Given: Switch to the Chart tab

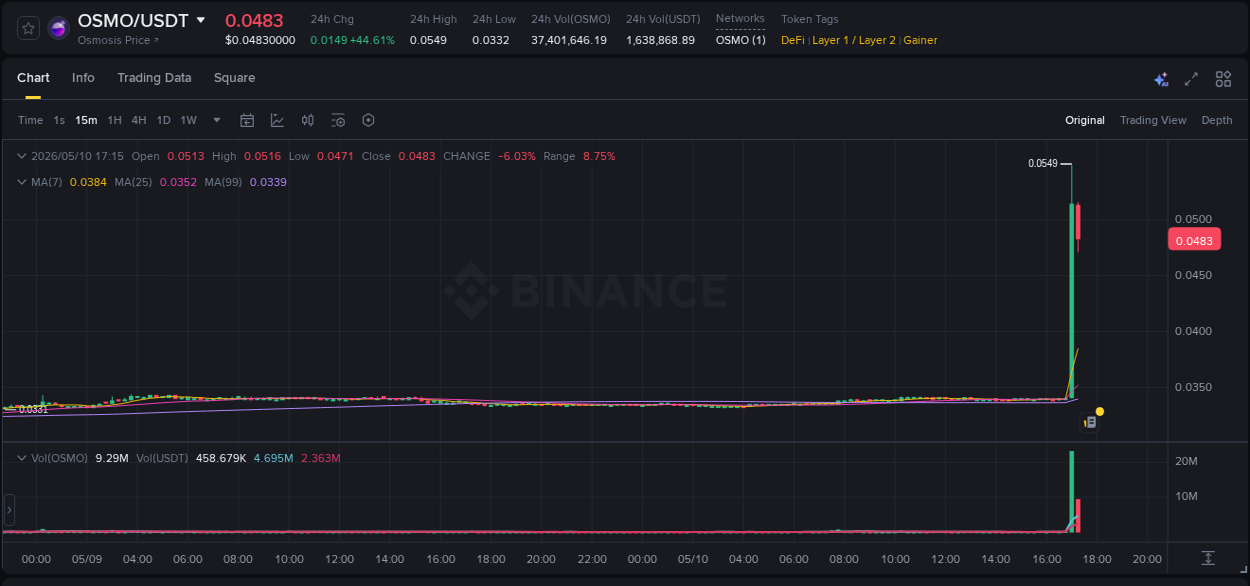Looking at the screenshot, I should (33, 78).
